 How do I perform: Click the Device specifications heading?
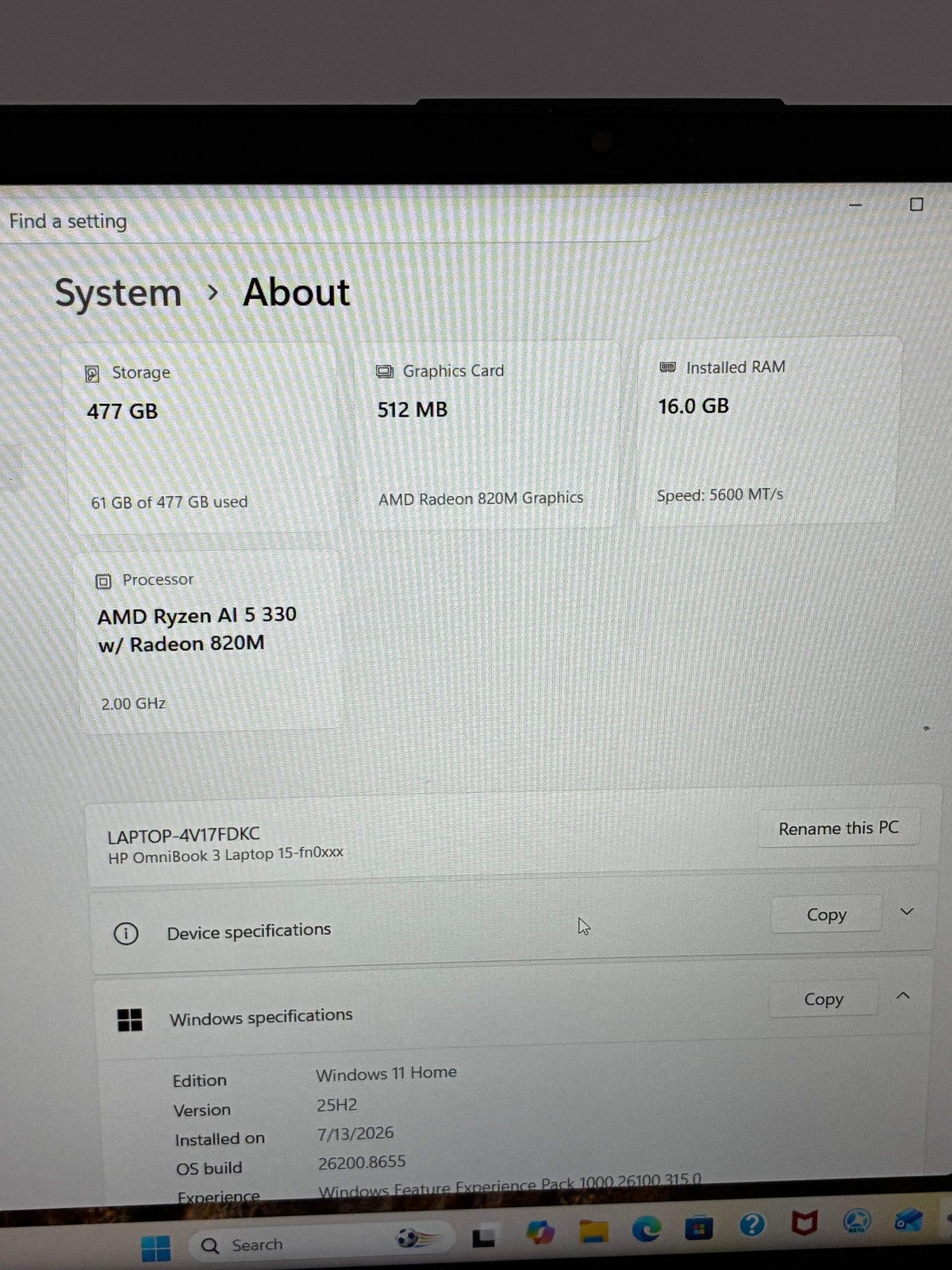[248, 930]
